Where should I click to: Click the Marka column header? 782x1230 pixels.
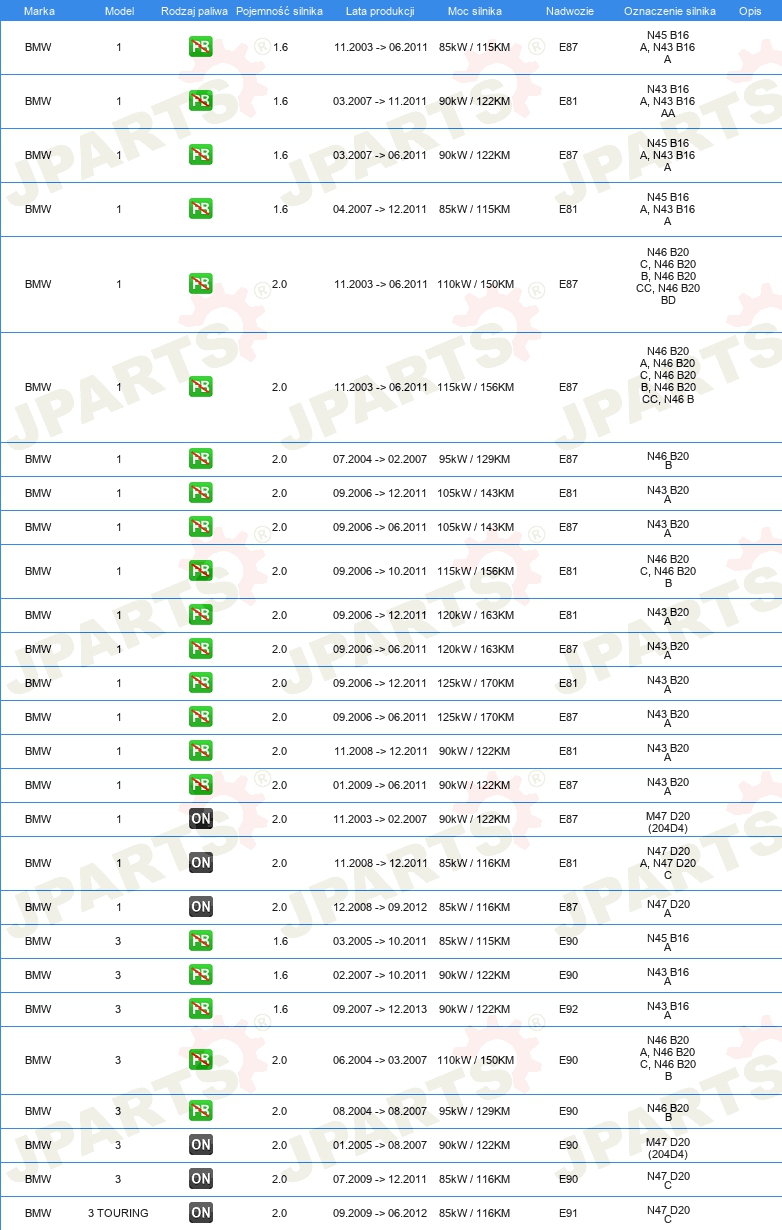point(39,10)
